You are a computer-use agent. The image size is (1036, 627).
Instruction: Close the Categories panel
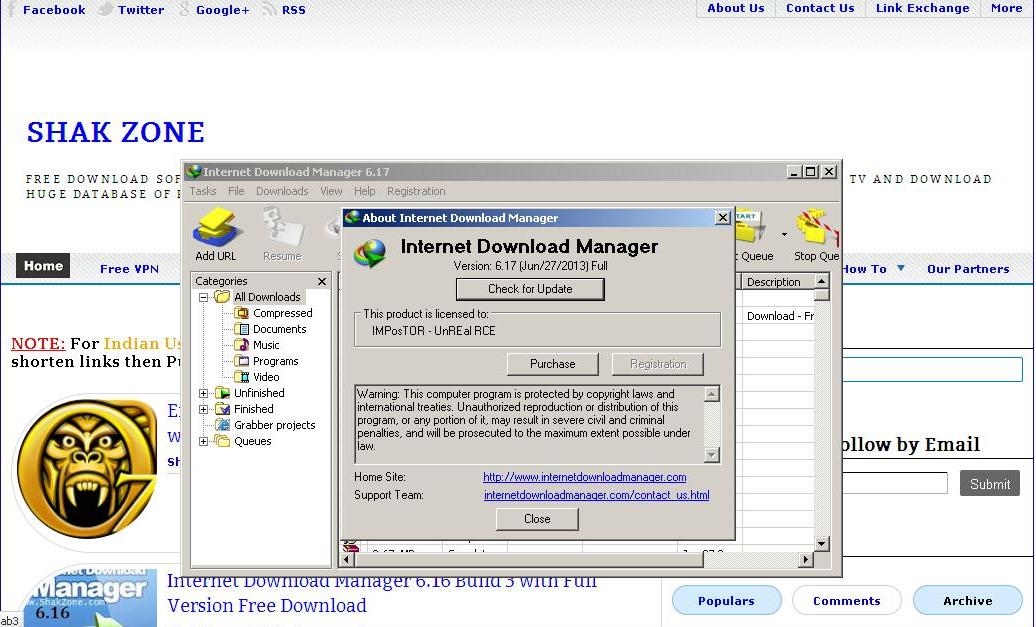click(x=322, y=281)
